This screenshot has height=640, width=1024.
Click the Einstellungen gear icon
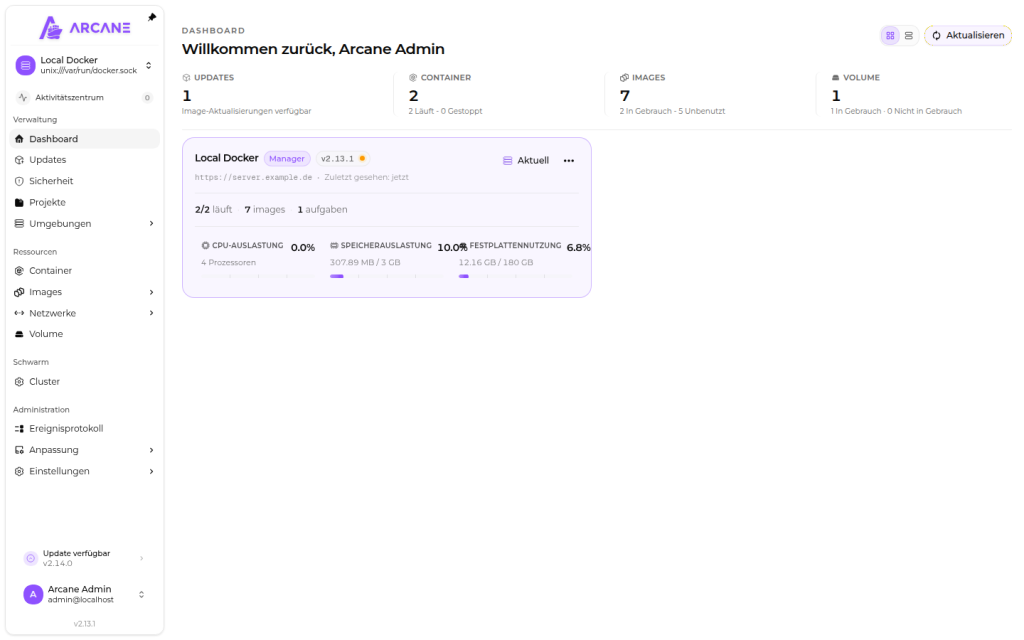click(19, 471)
